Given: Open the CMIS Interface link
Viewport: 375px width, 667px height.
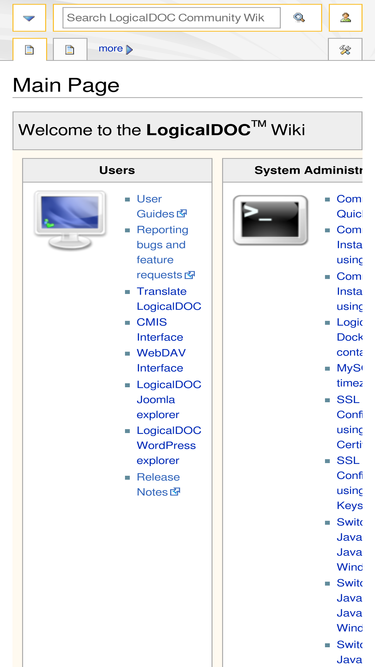Looking at the screenshot, I should tap(160, 330).
